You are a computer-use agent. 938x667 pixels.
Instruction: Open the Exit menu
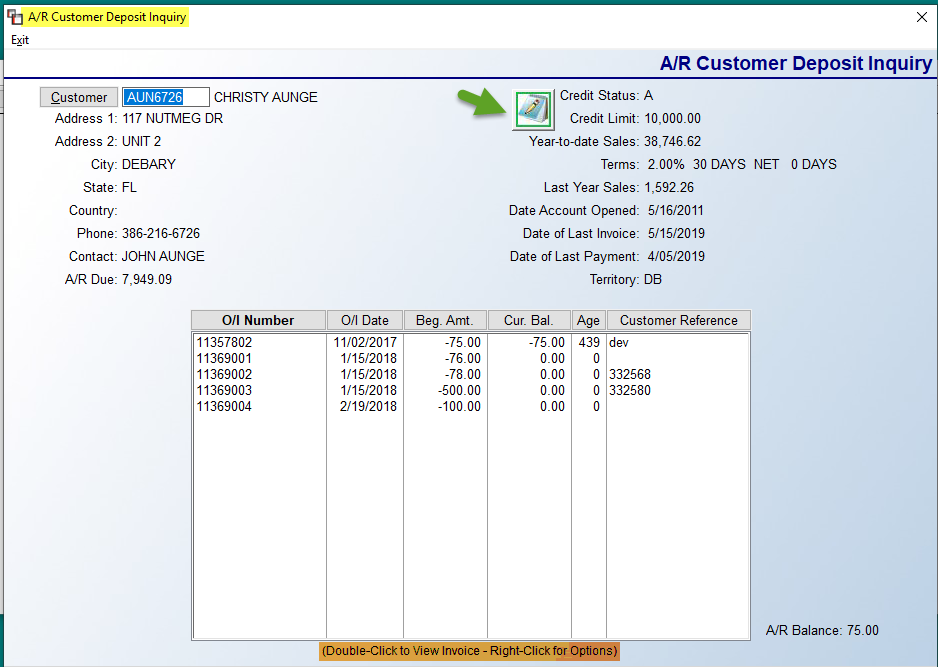tap(20, 40)
